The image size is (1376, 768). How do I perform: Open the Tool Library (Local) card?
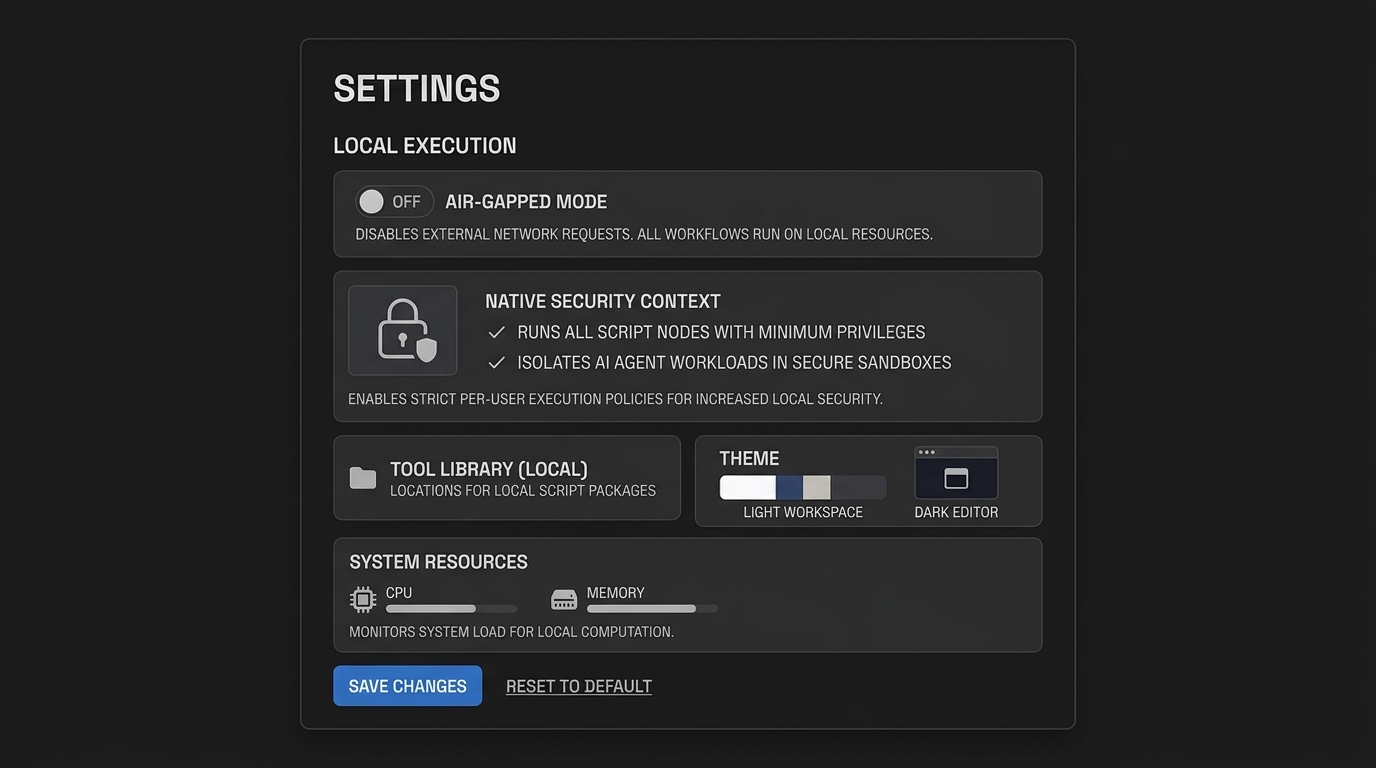point(507,478)
